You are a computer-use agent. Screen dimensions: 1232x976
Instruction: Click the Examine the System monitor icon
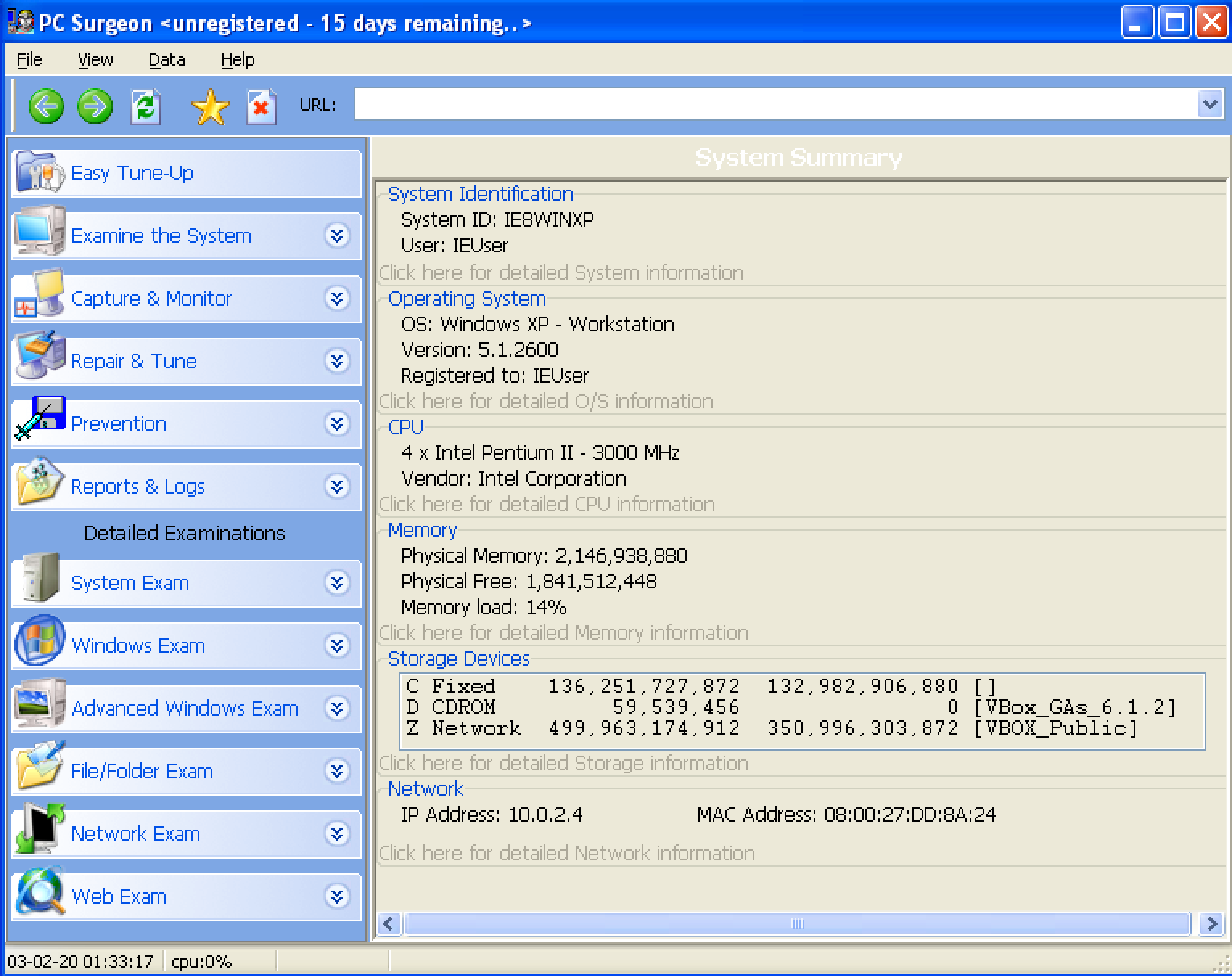[39, 232]
